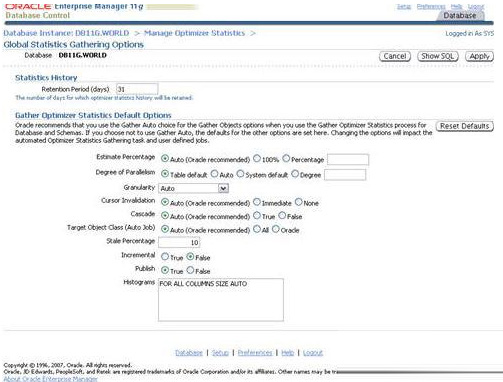Select Auto radio for Estimate Percentage
Image resolution: width=503 pixels, height=382 pixels.
pyautogui.click(x=165, y=159)
